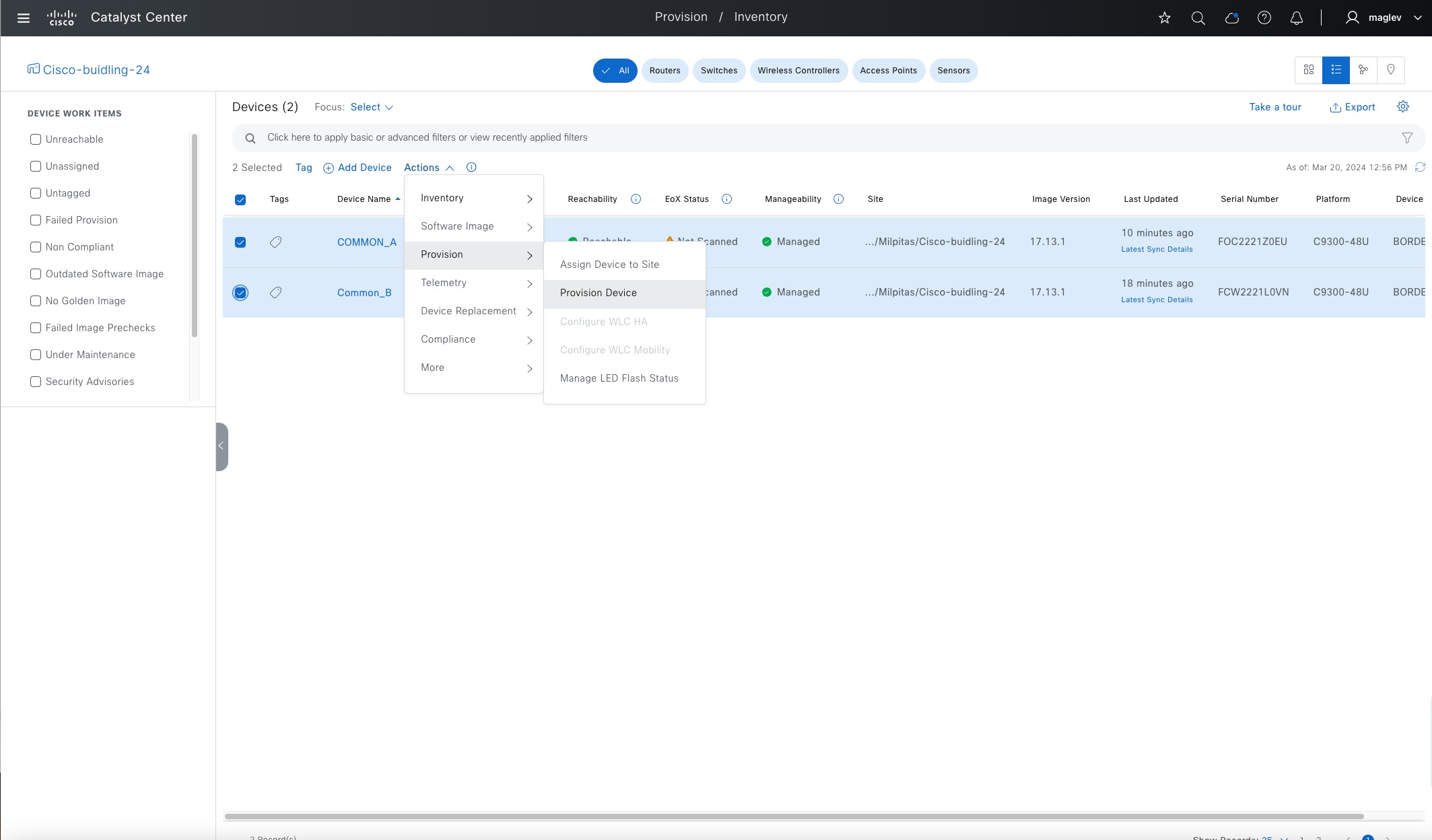
Task: Open table settings gear icon
Action: point(1403,107)
